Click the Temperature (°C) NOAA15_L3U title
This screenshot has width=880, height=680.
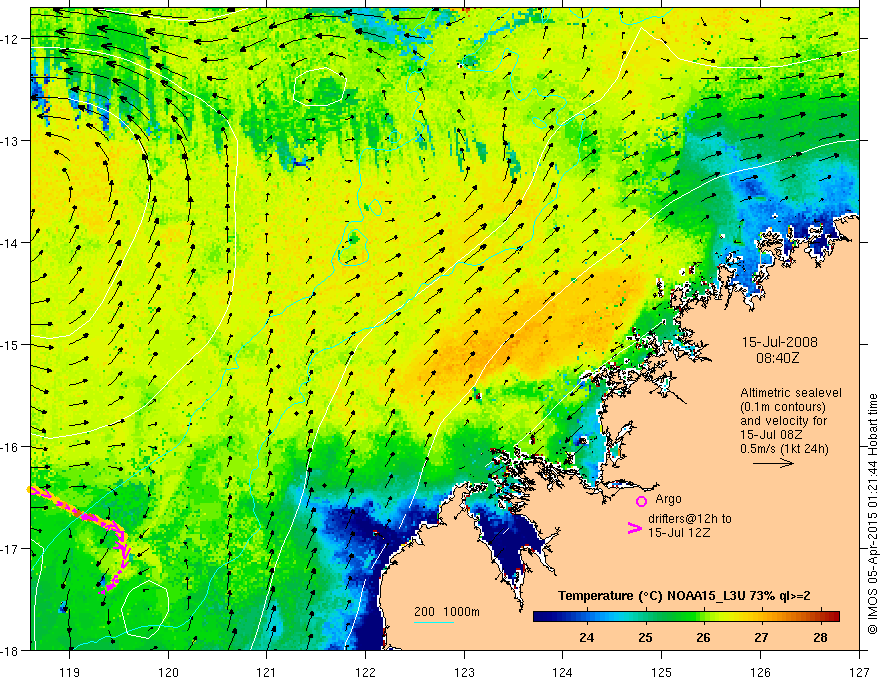point(684,596)
